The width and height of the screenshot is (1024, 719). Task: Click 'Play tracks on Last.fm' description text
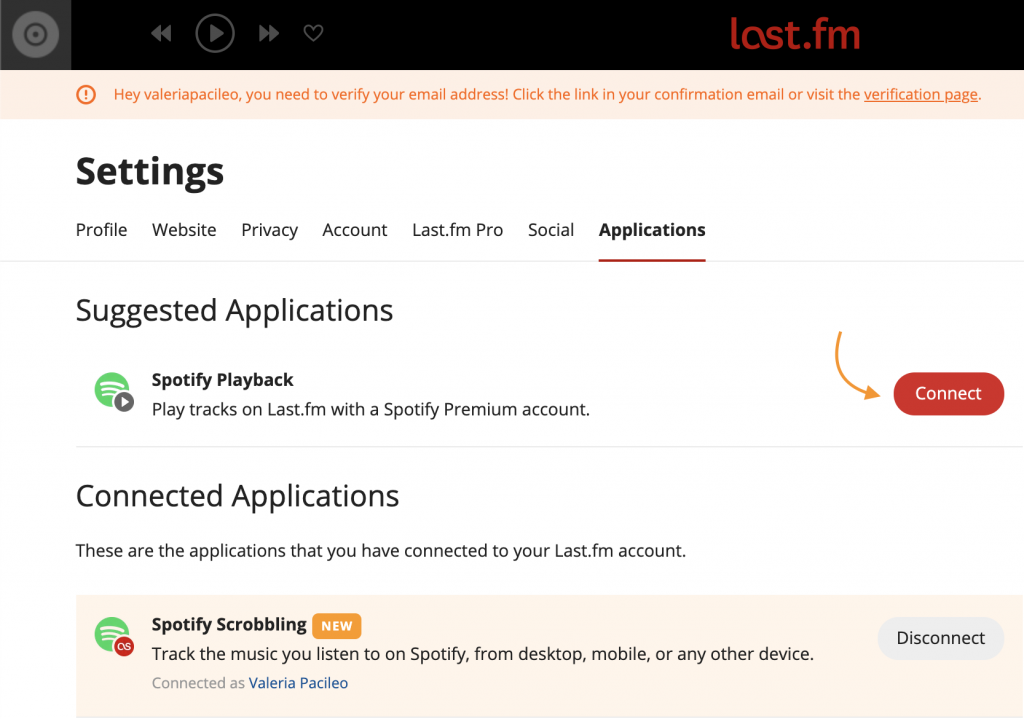tap(371, 410)
